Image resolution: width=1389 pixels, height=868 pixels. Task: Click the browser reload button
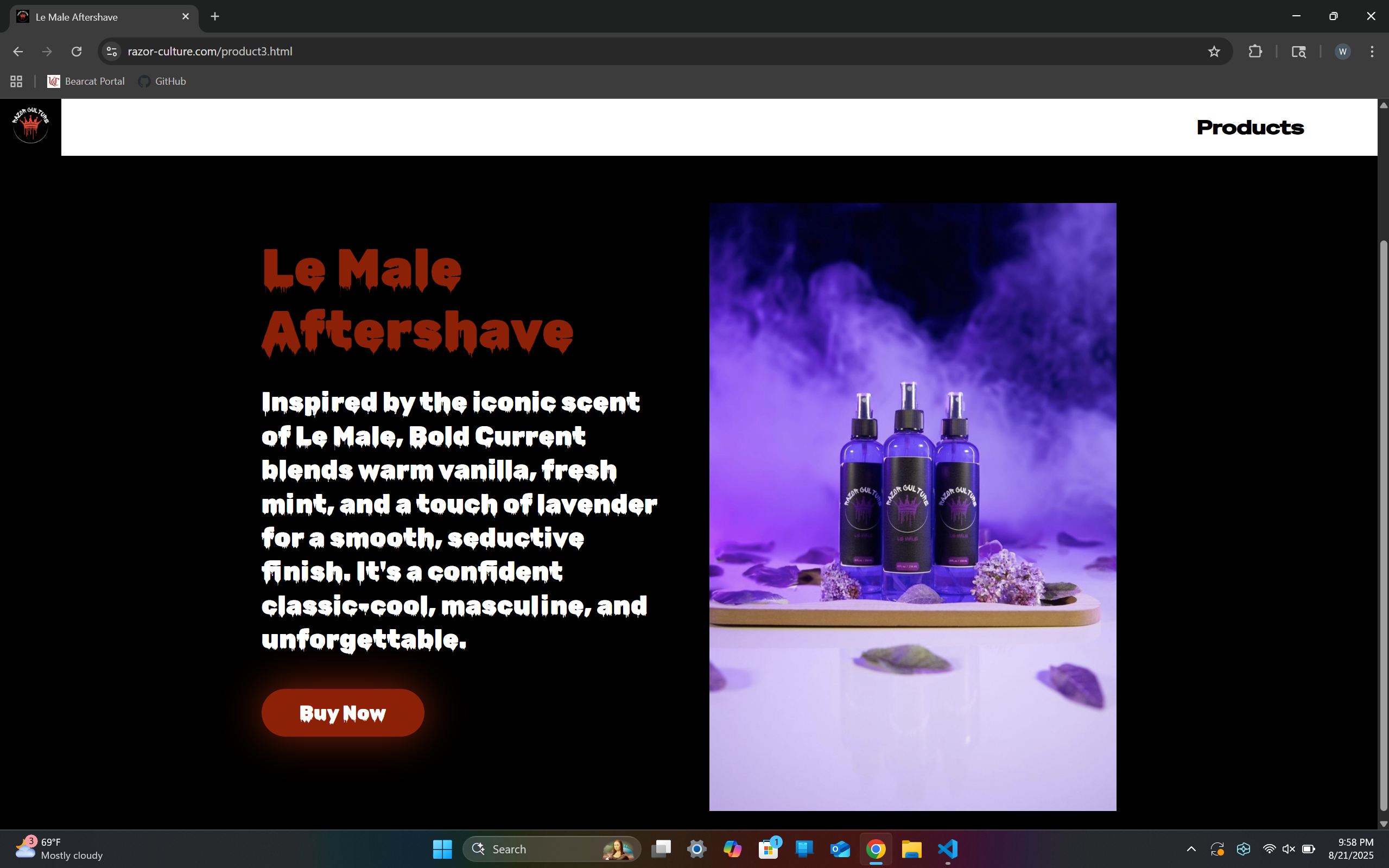coord(77,52)
